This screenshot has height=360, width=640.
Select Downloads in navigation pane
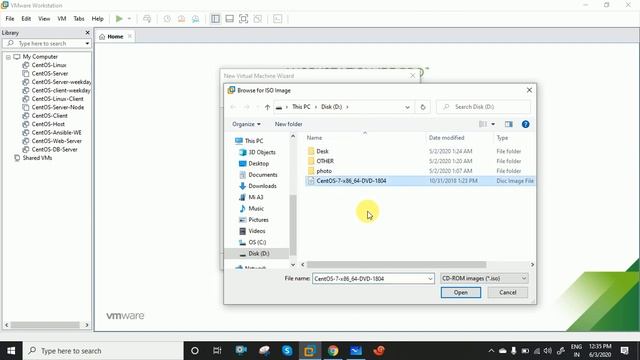point(262,186)
